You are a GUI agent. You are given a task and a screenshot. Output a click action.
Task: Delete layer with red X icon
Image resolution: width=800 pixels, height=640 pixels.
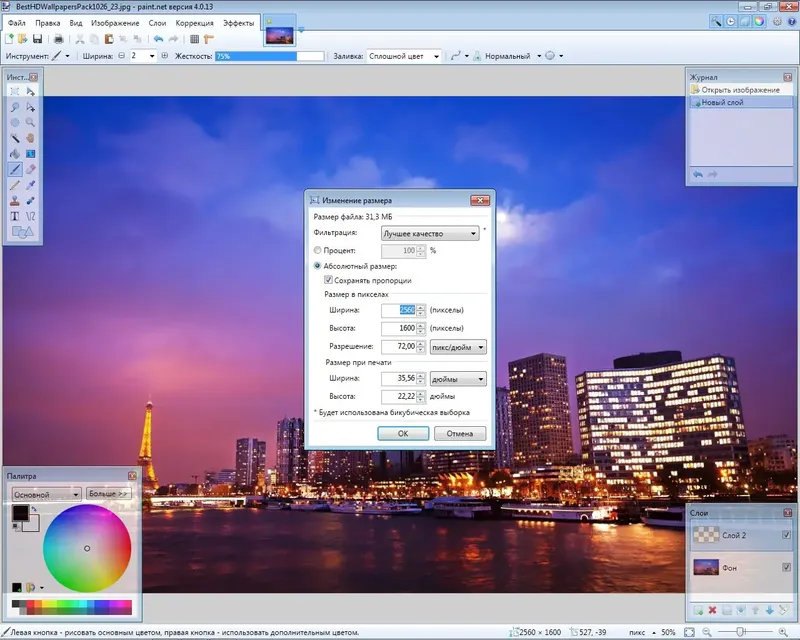coord(713,610)
